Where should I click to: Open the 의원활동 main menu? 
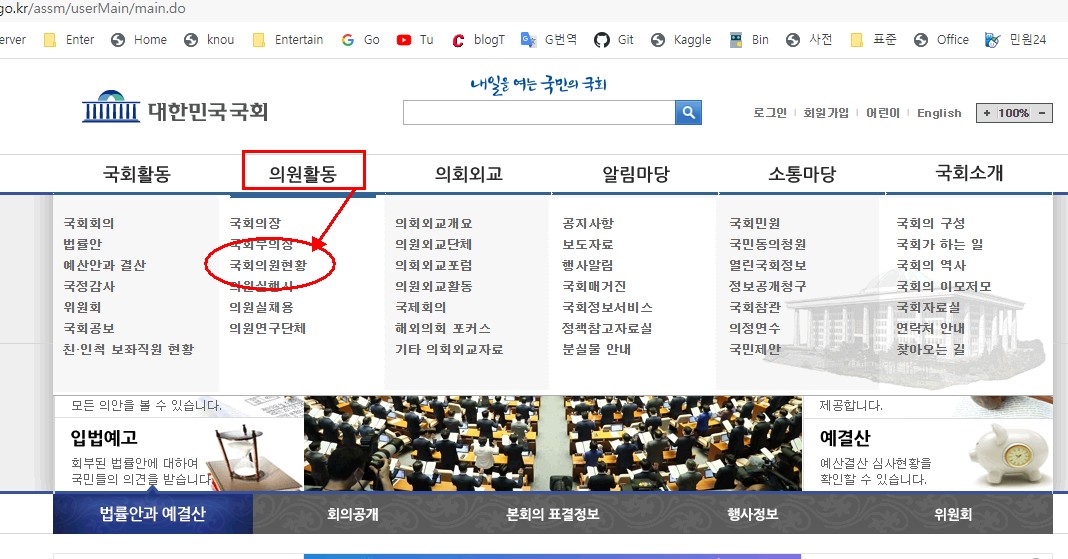pos(303,174)
